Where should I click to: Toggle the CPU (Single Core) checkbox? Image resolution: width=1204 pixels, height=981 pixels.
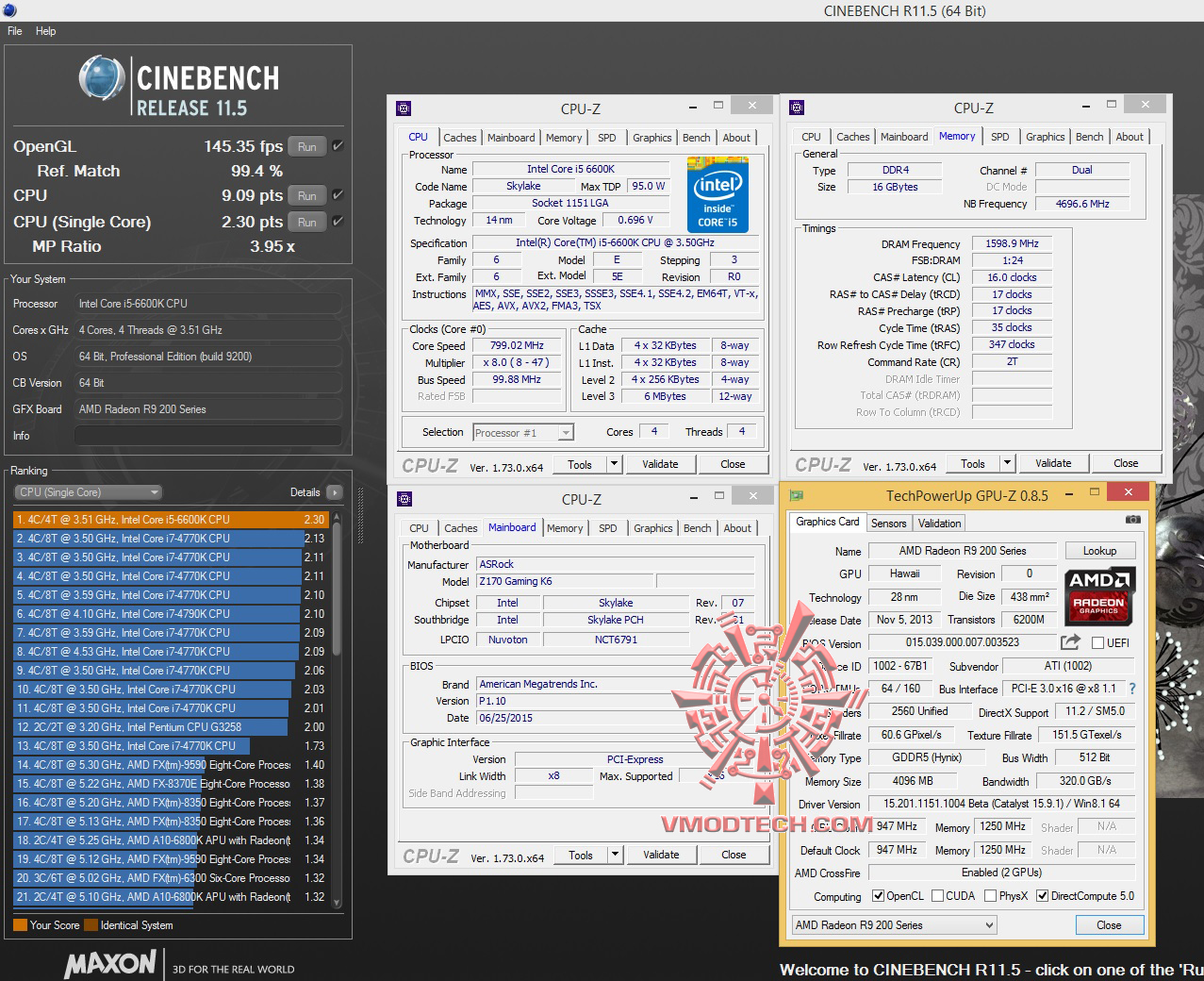338,222
